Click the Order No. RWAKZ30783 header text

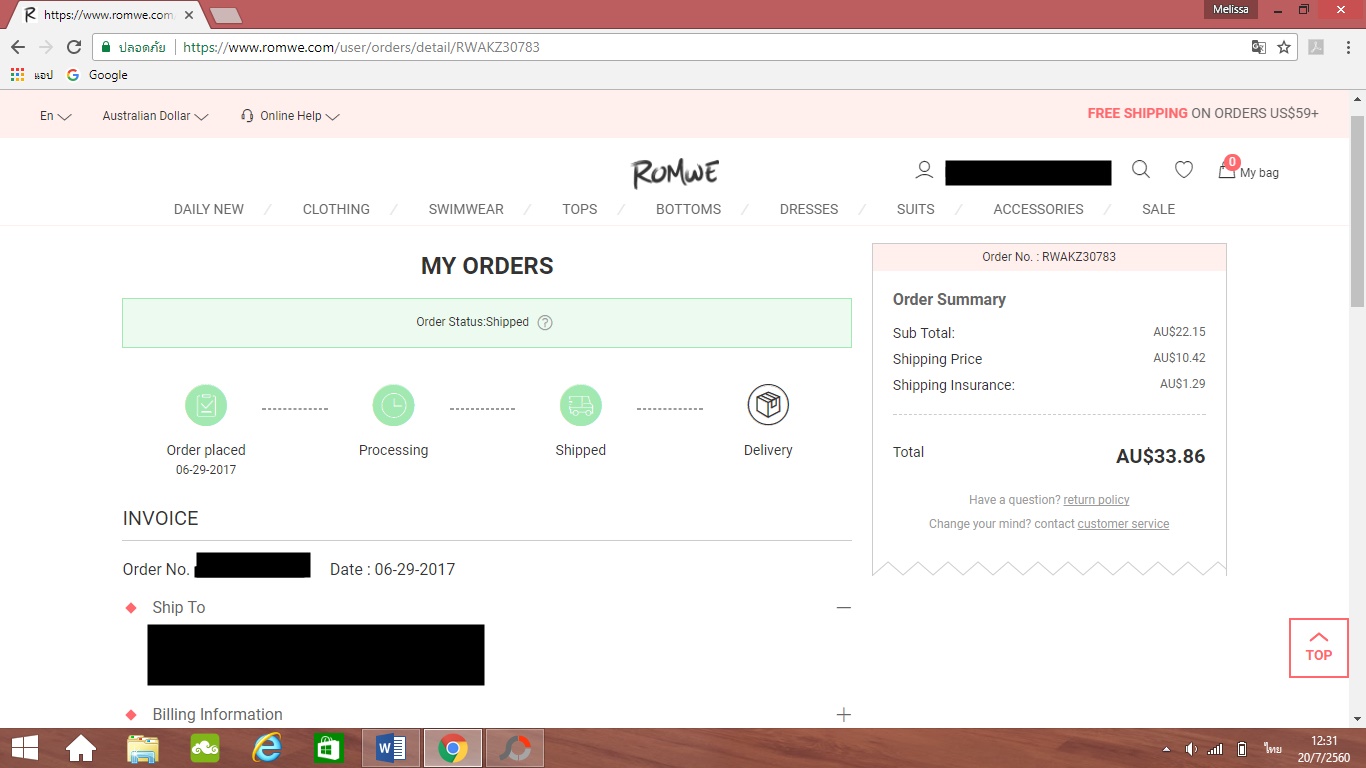(1049, 257)
